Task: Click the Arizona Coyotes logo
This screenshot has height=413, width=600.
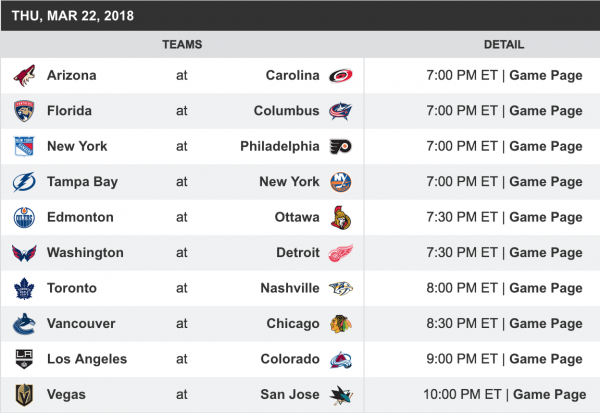Action: tap(25, 76)
